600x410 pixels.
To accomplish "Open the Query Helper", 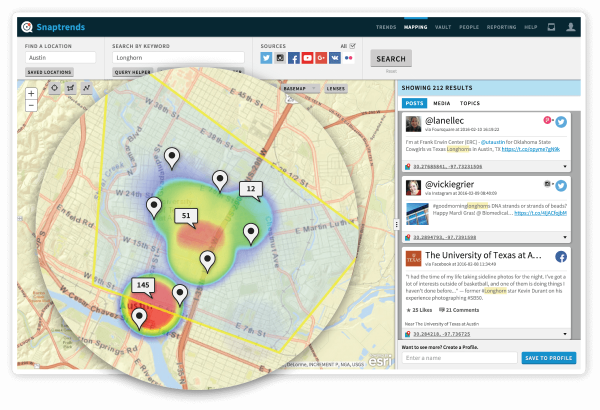I will click(x=133, y=72).
